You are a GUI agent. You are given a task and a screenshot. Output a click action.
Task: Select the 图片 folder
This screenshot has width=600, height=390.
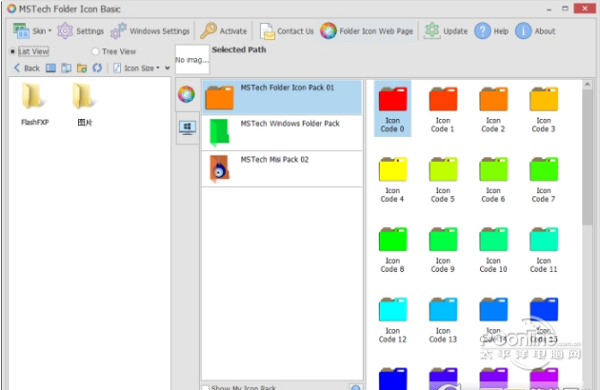tap(85, 104)
